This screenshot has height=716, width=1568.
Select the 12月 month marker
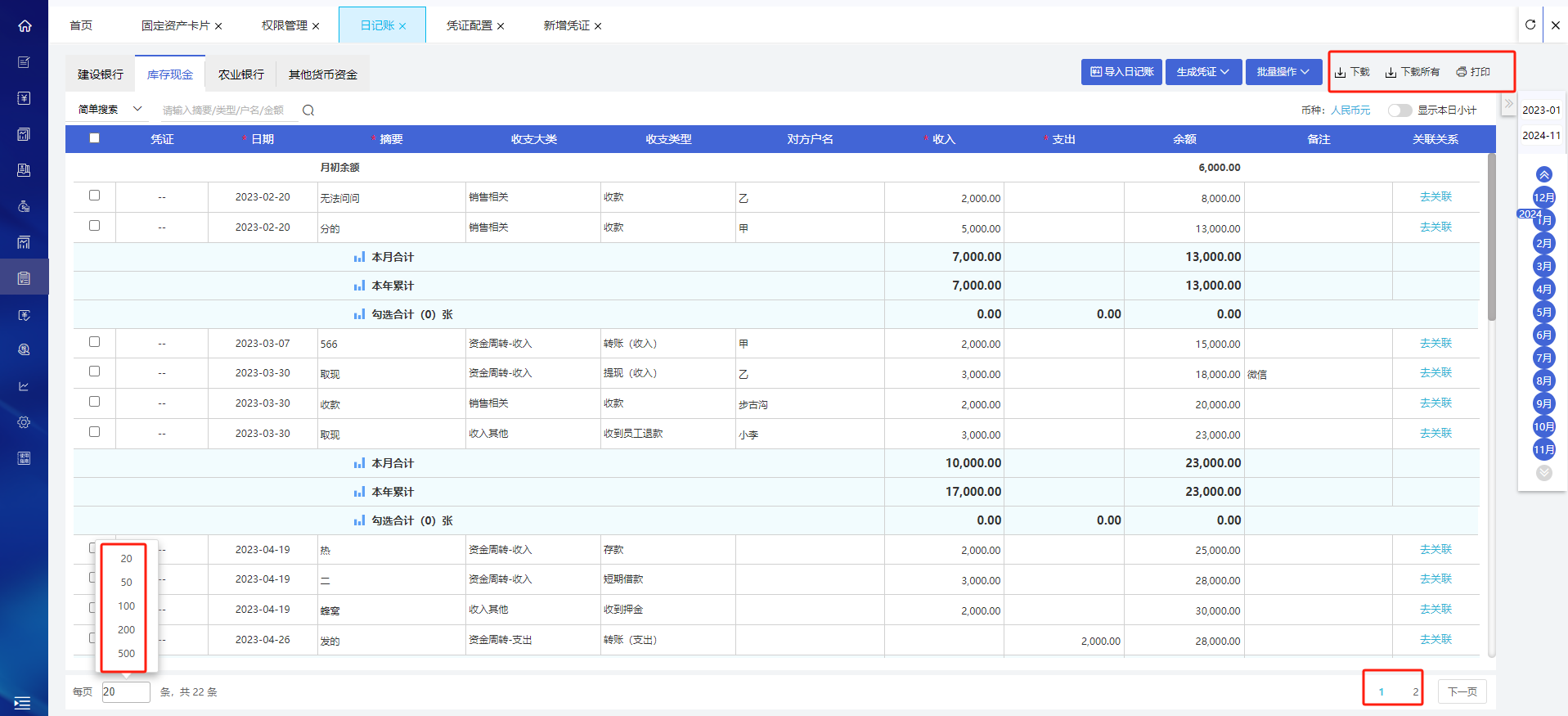point(1544,197)
